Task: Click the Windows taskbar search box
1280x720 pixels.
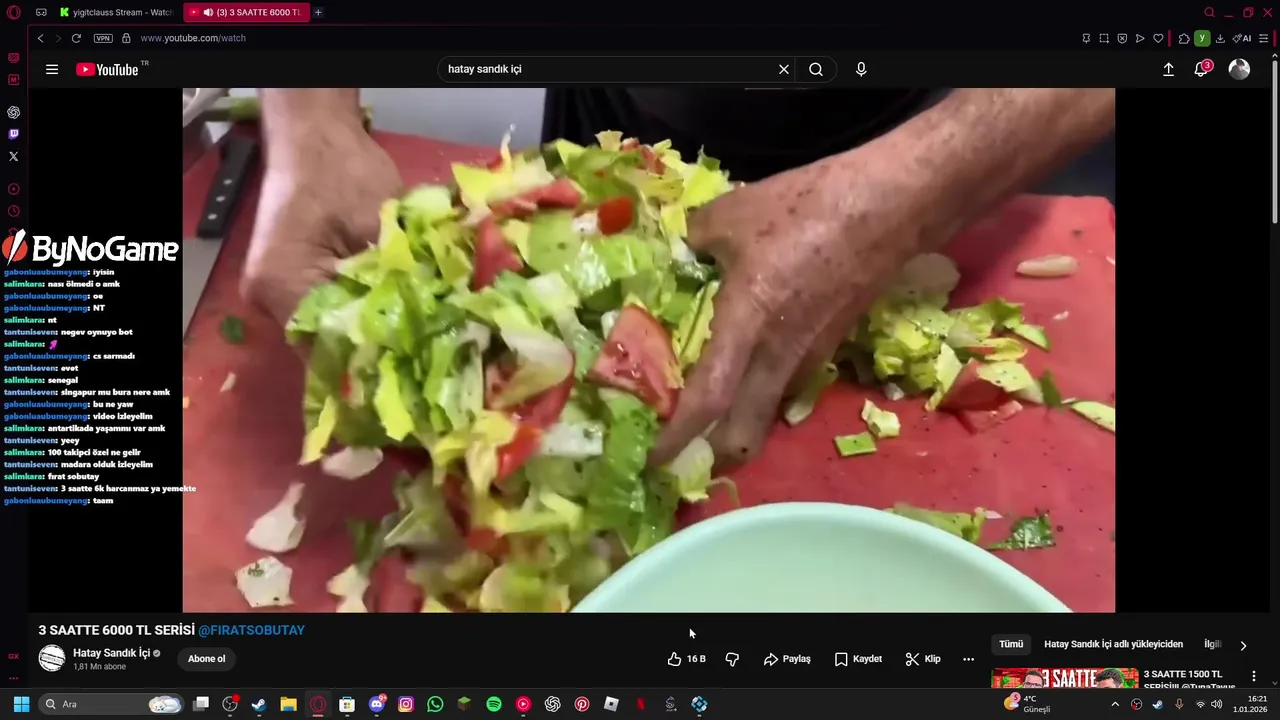Action: pyautogui.click(x=112, y=704)
